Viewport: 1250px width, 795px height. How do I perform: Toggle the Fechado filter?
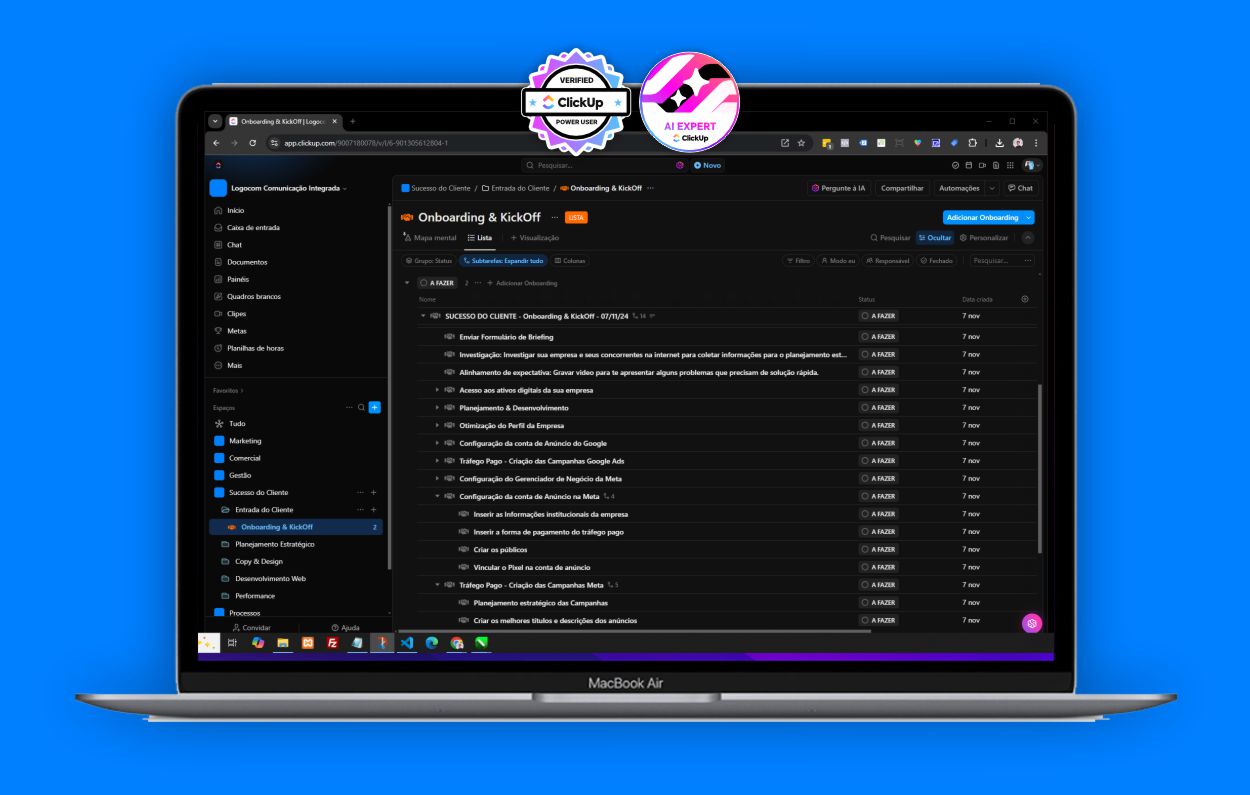[937, 261]
